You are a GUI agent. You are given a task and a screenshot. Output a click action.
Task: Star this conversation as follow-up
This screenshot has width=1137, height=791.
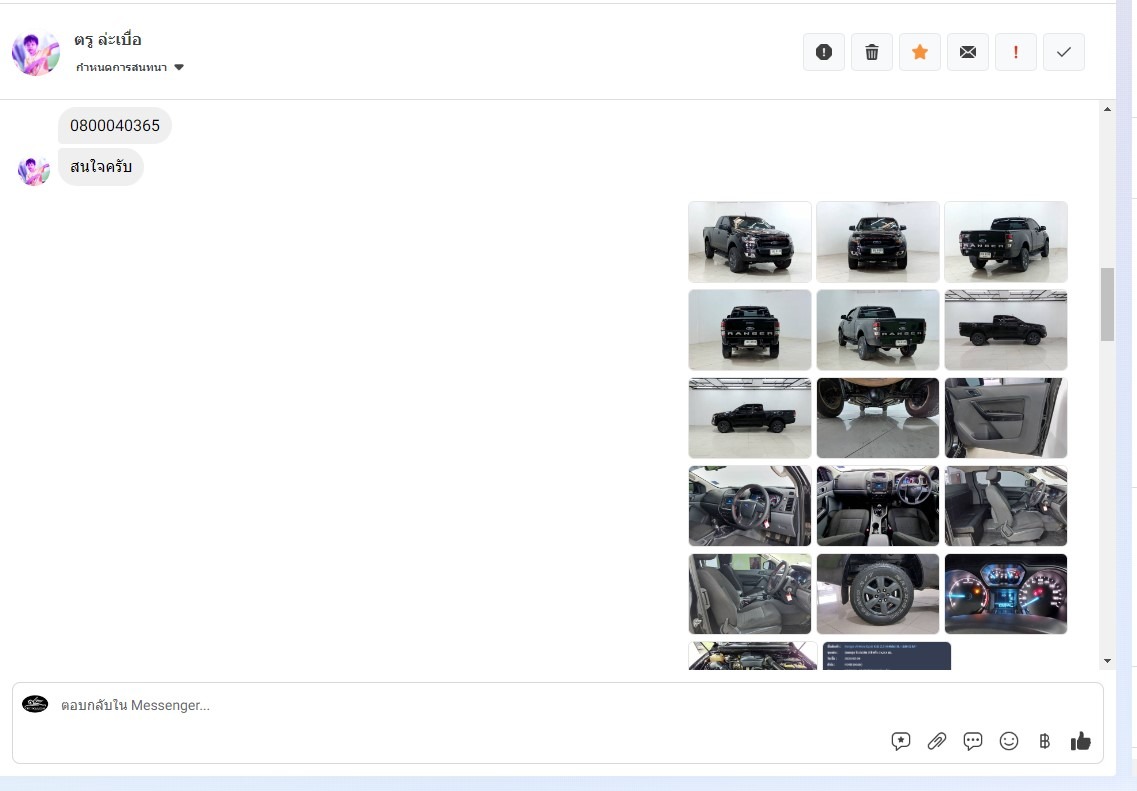click(919, 52)
